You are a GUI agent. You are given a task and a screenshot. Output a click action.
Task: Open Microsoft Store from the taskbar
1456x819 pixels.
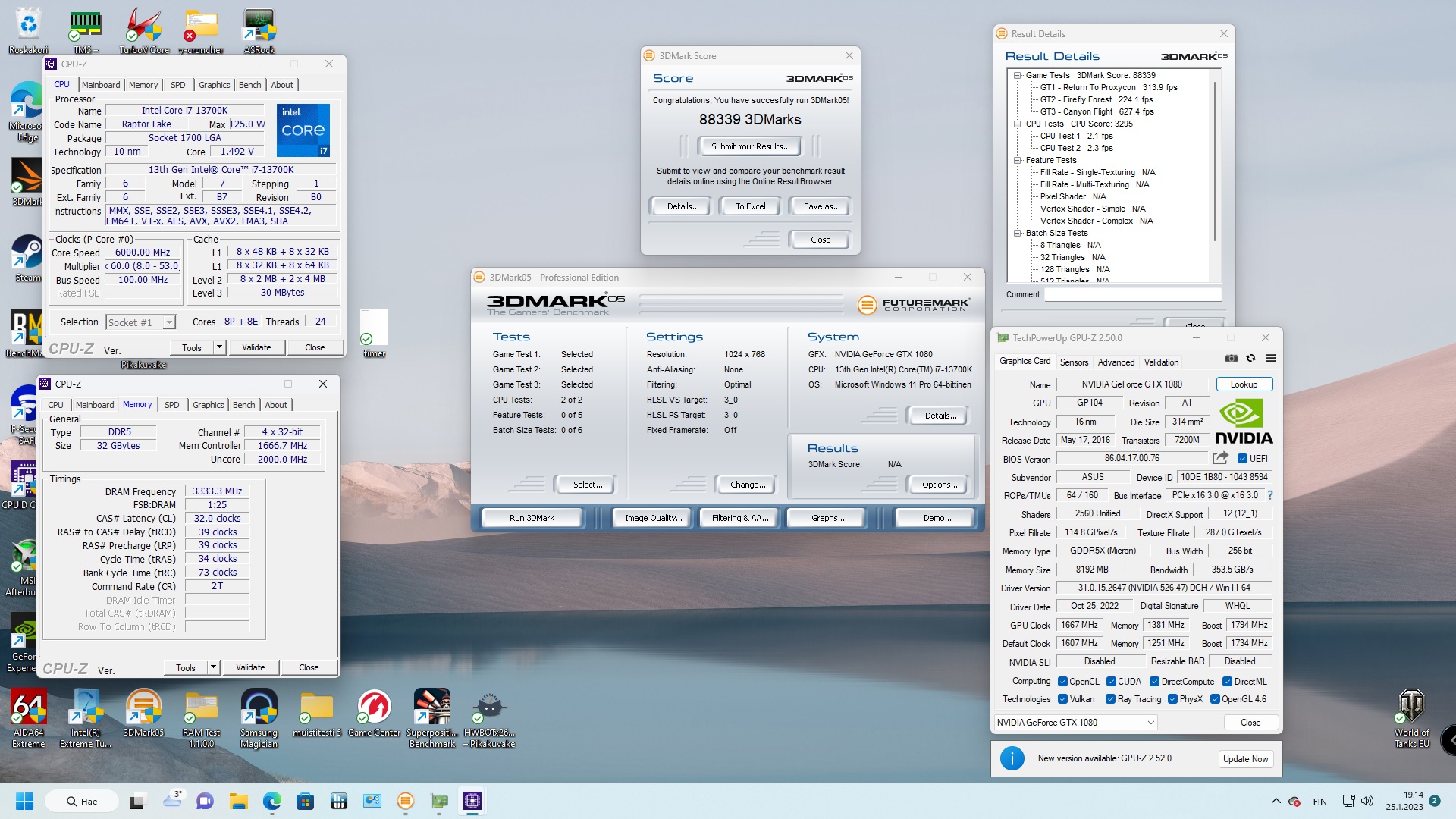tap(306, 801)
